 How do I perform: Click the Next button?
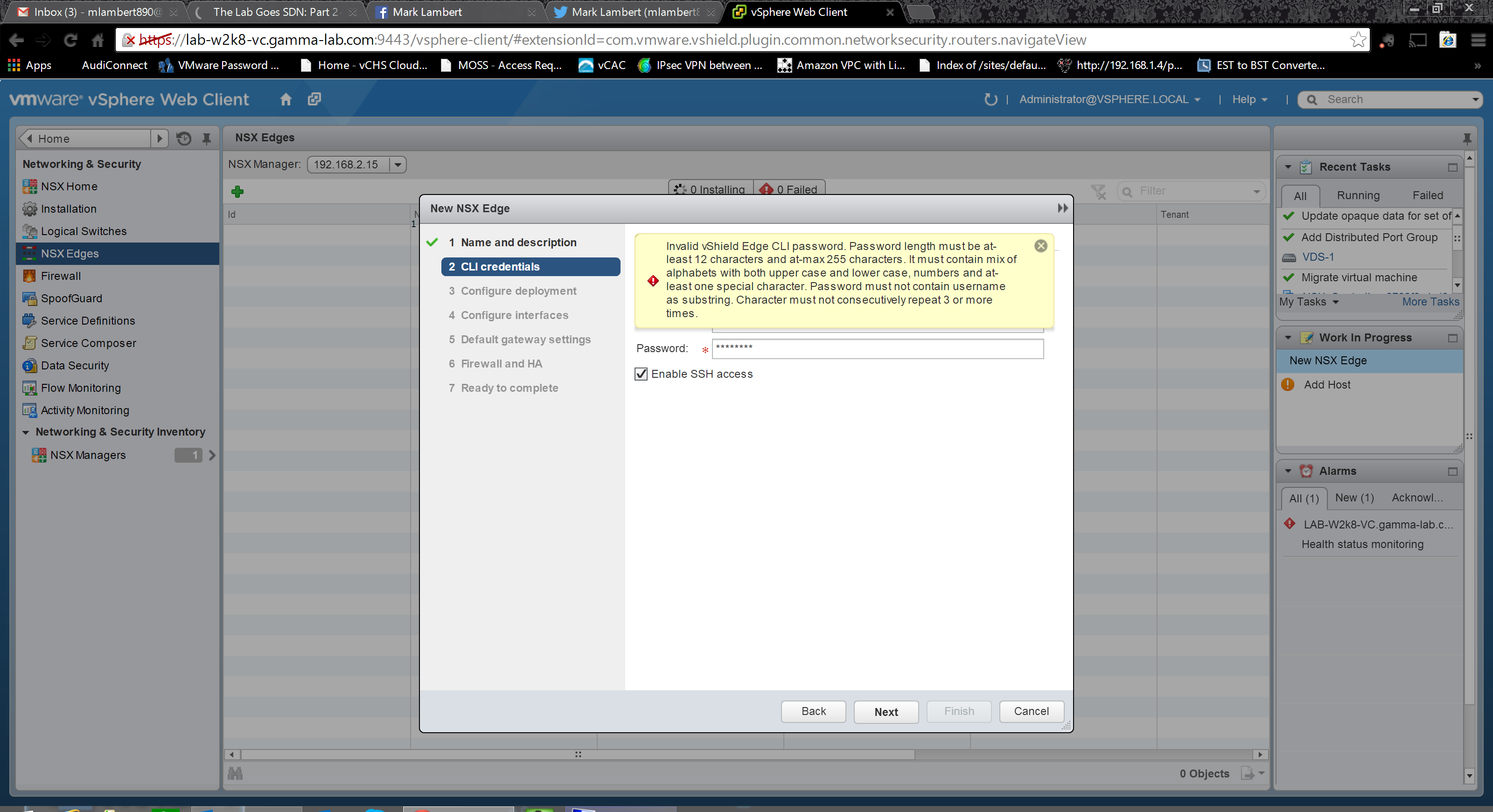coord(885,711)
